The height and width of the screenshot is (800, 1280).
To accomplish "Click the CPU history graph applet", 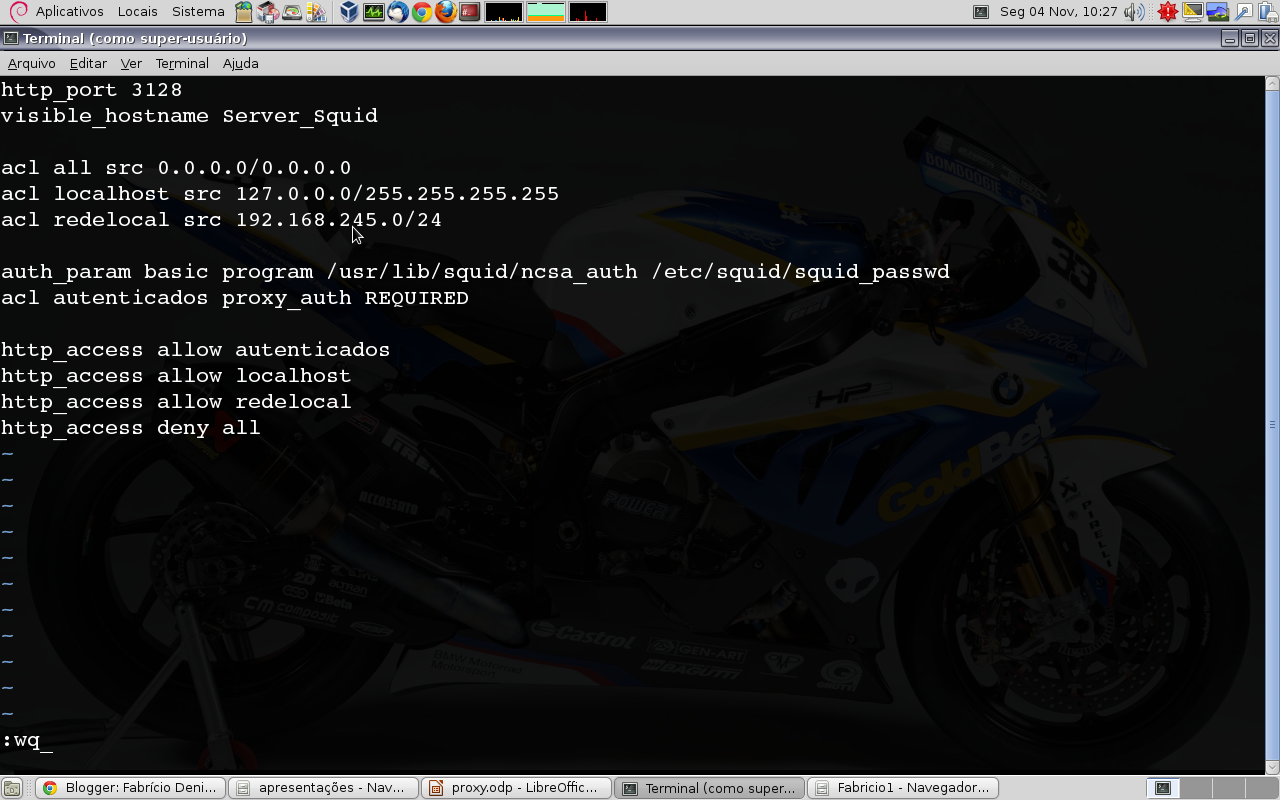I will (503, 11).
